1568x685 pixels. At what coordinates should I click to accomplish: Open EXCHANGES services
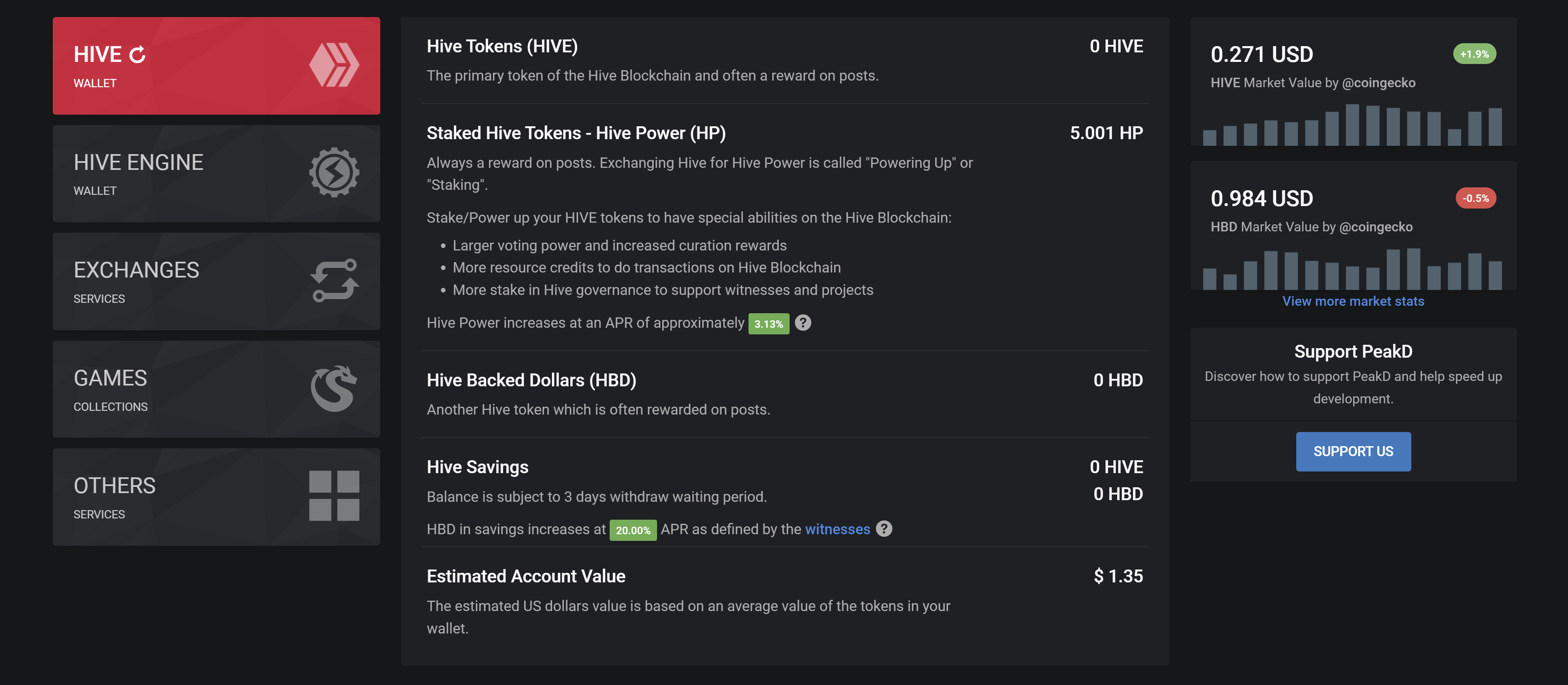coord(216,281)
